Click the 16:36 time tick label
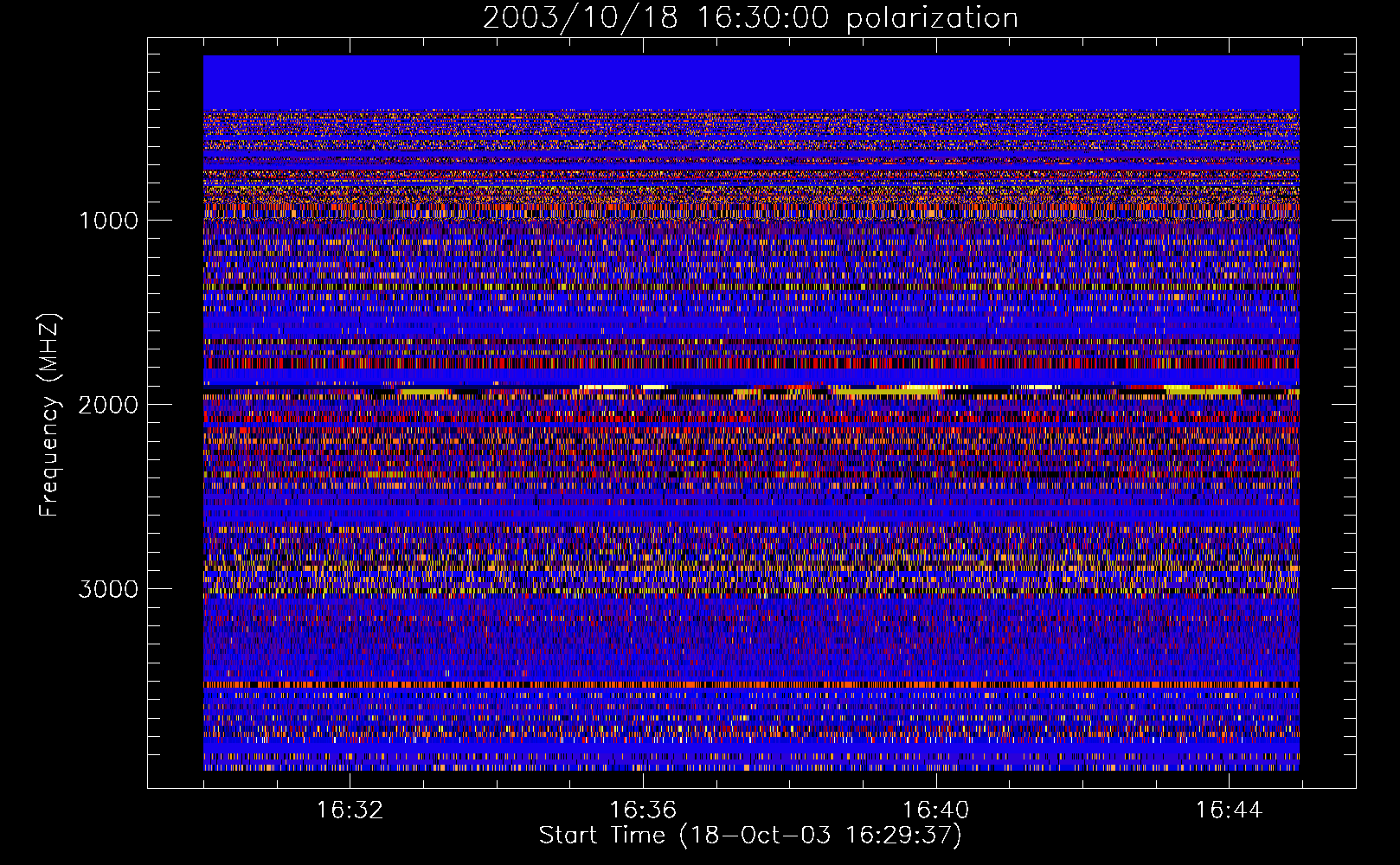 643,811
